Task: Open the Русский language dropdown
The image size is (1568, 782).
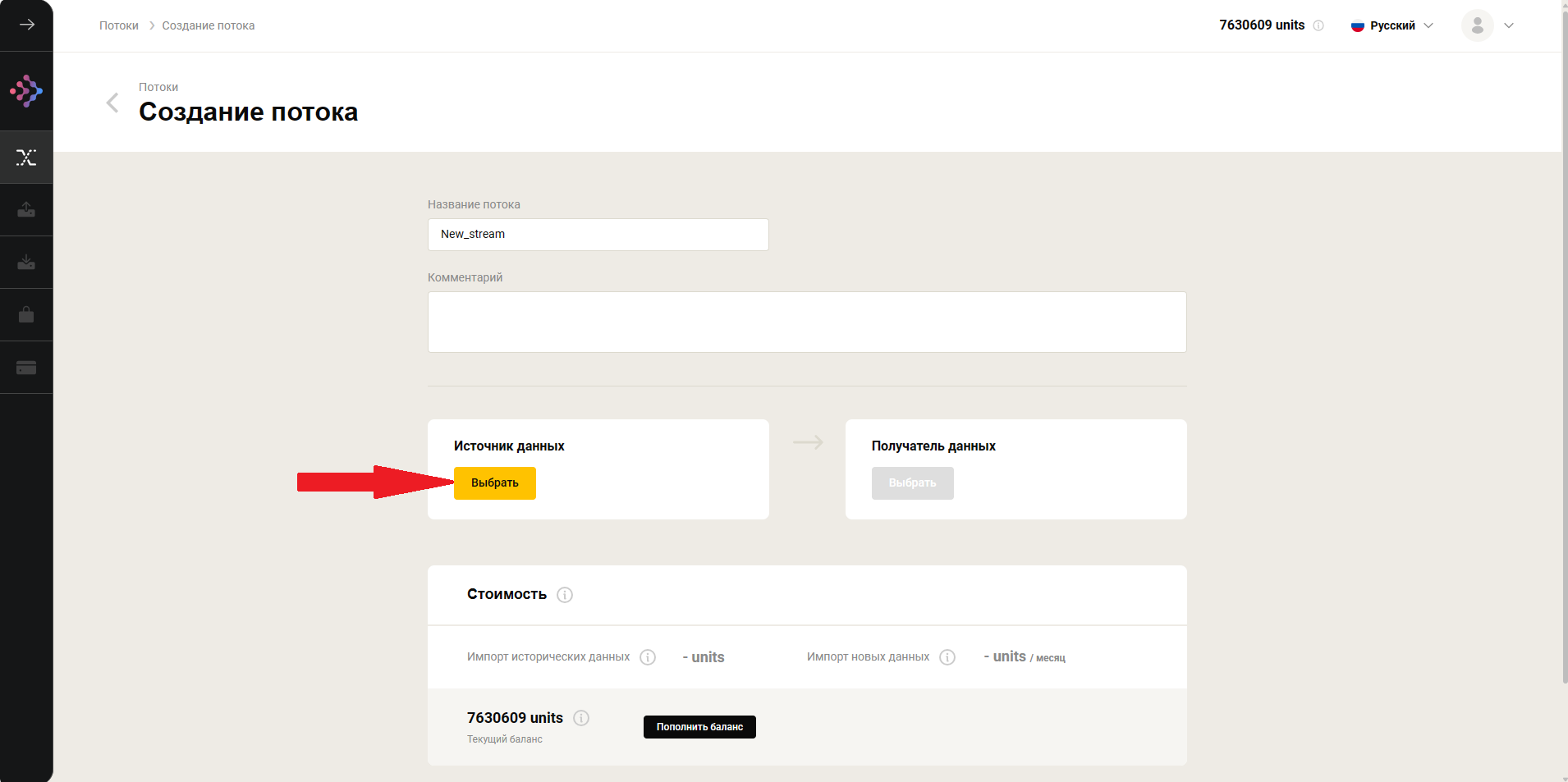Action: click(1392, 25)
